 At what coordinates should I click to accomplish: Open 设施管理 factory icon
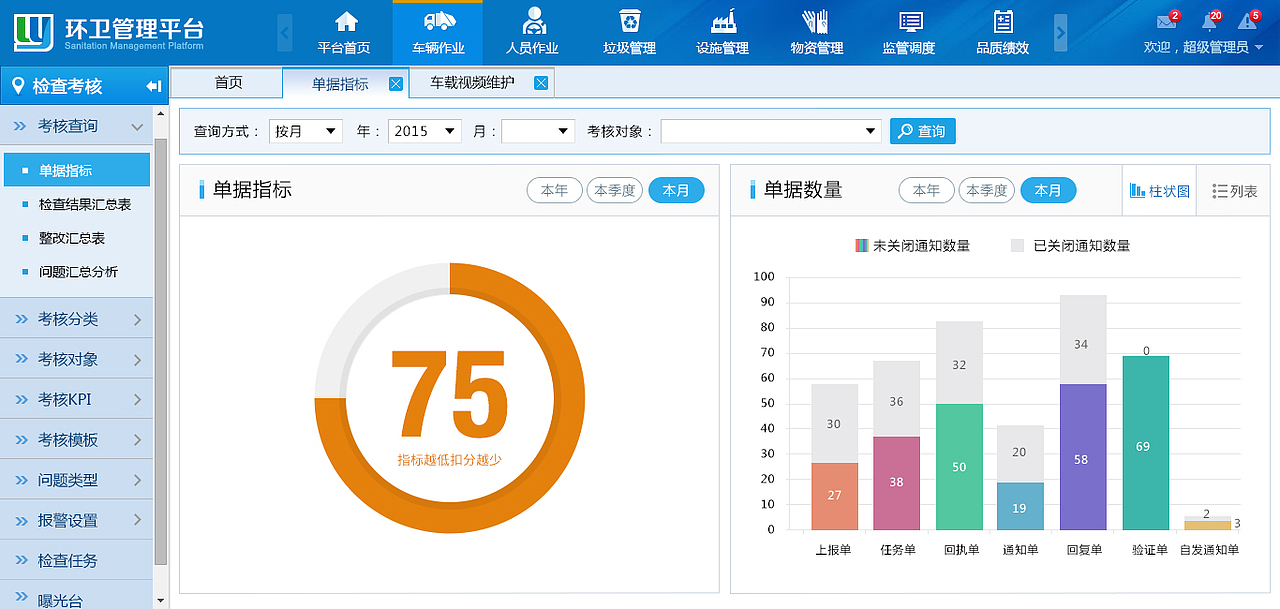(723, 21)
